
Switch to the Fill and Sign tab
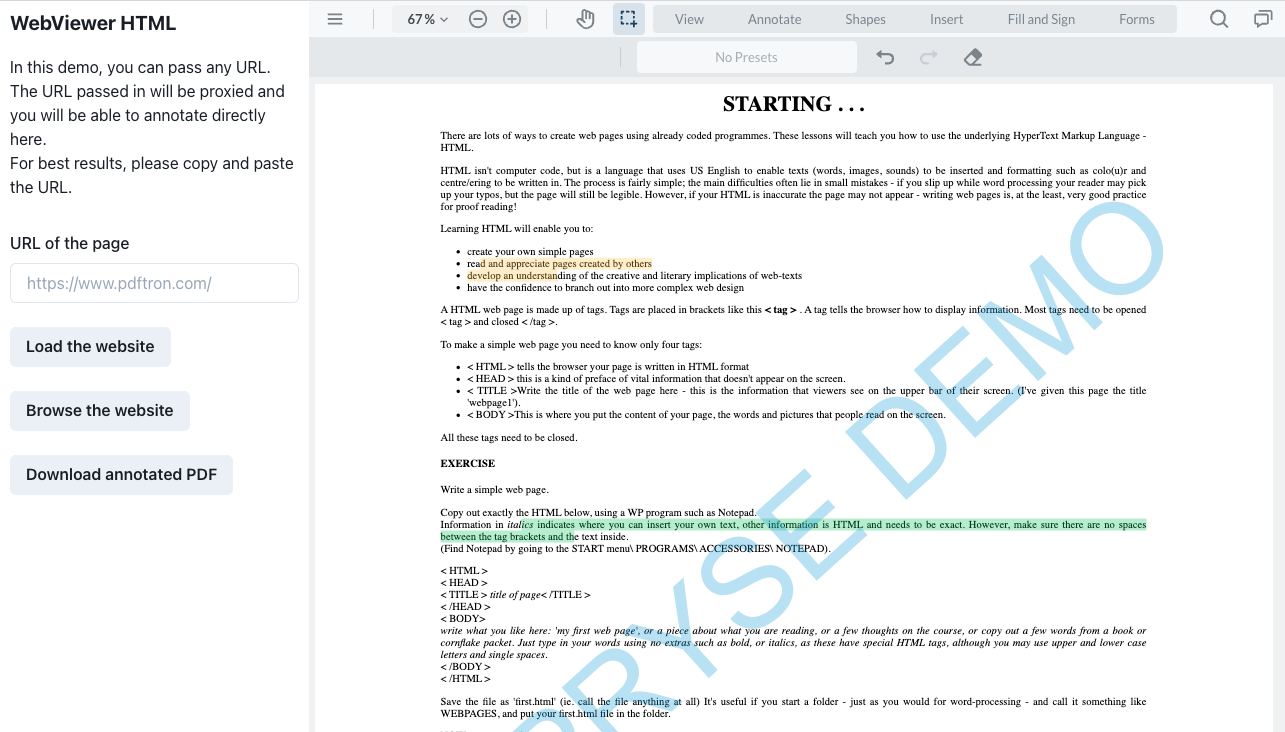point(1041,19)
